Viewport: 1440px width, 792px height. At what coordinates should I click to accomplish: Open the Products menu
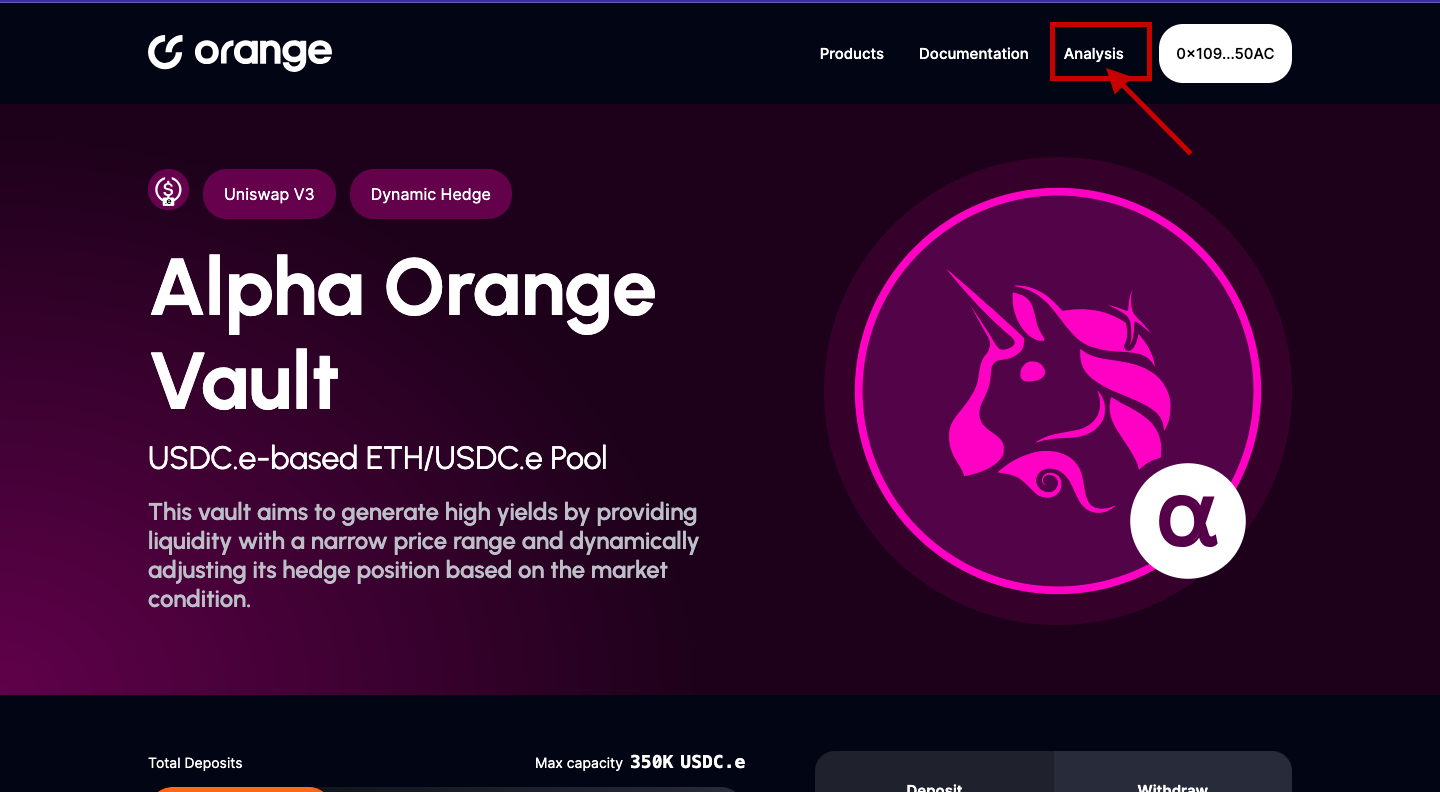coord(851,54)
